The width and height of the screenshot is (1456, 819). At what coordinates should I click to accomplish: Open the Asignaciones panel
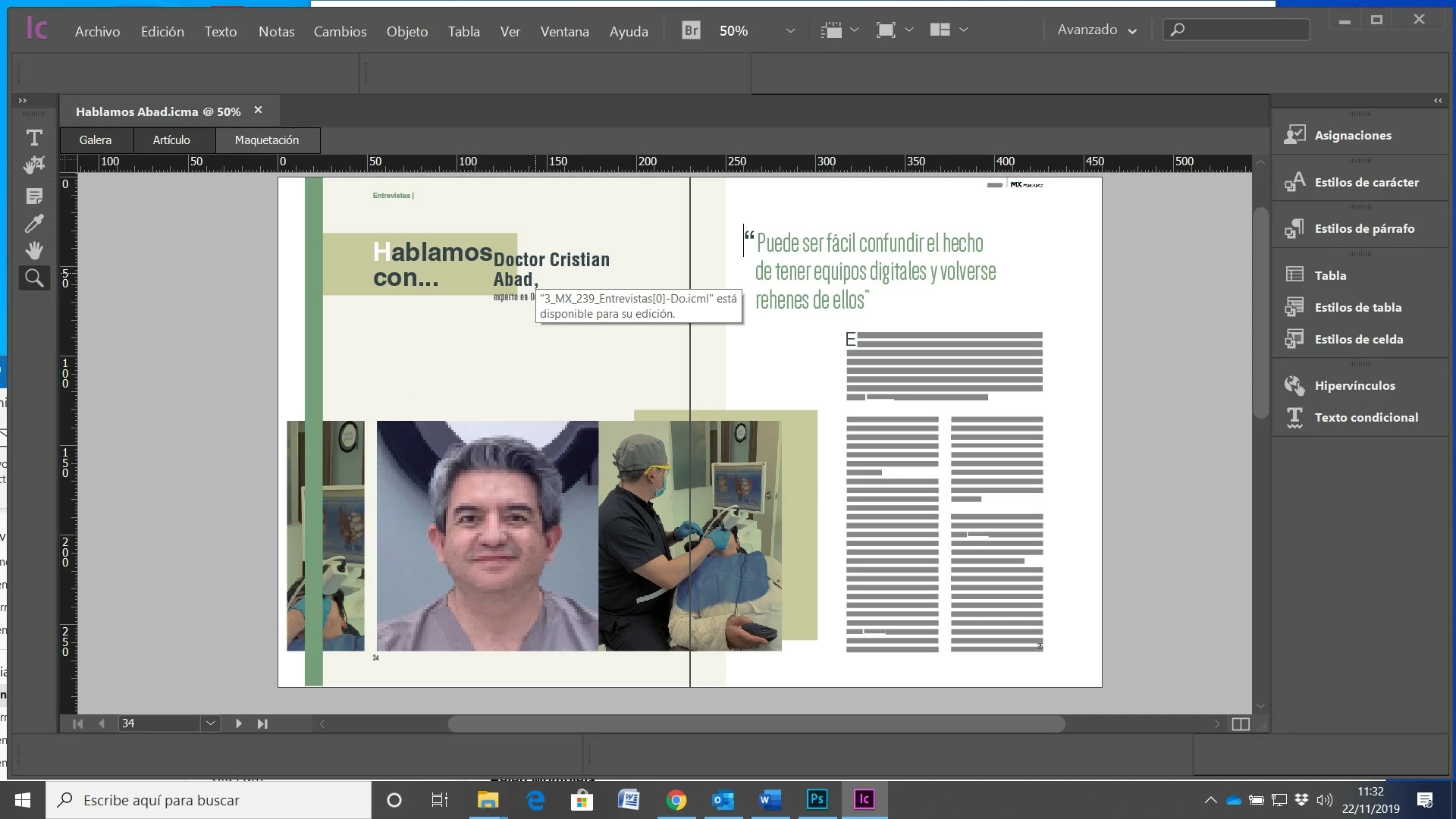click(1353, 135)
